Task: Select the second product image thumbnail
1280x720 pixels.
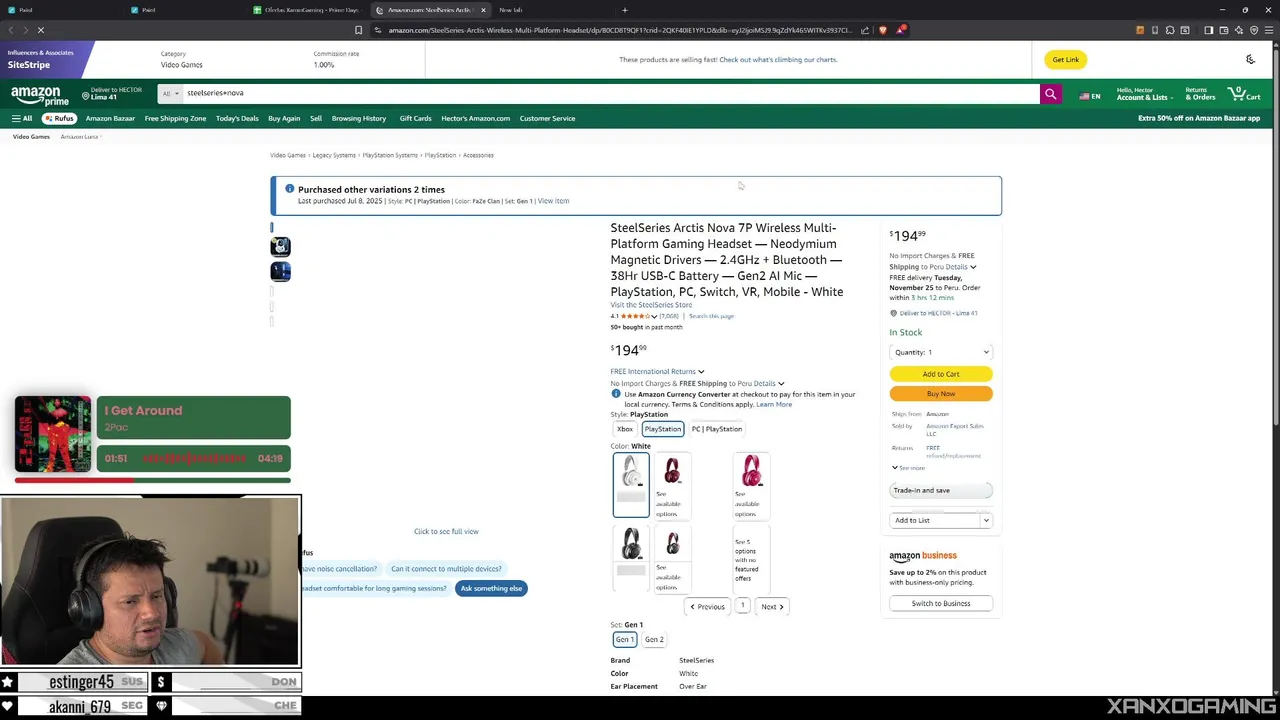Action: (x=280, y=247)
